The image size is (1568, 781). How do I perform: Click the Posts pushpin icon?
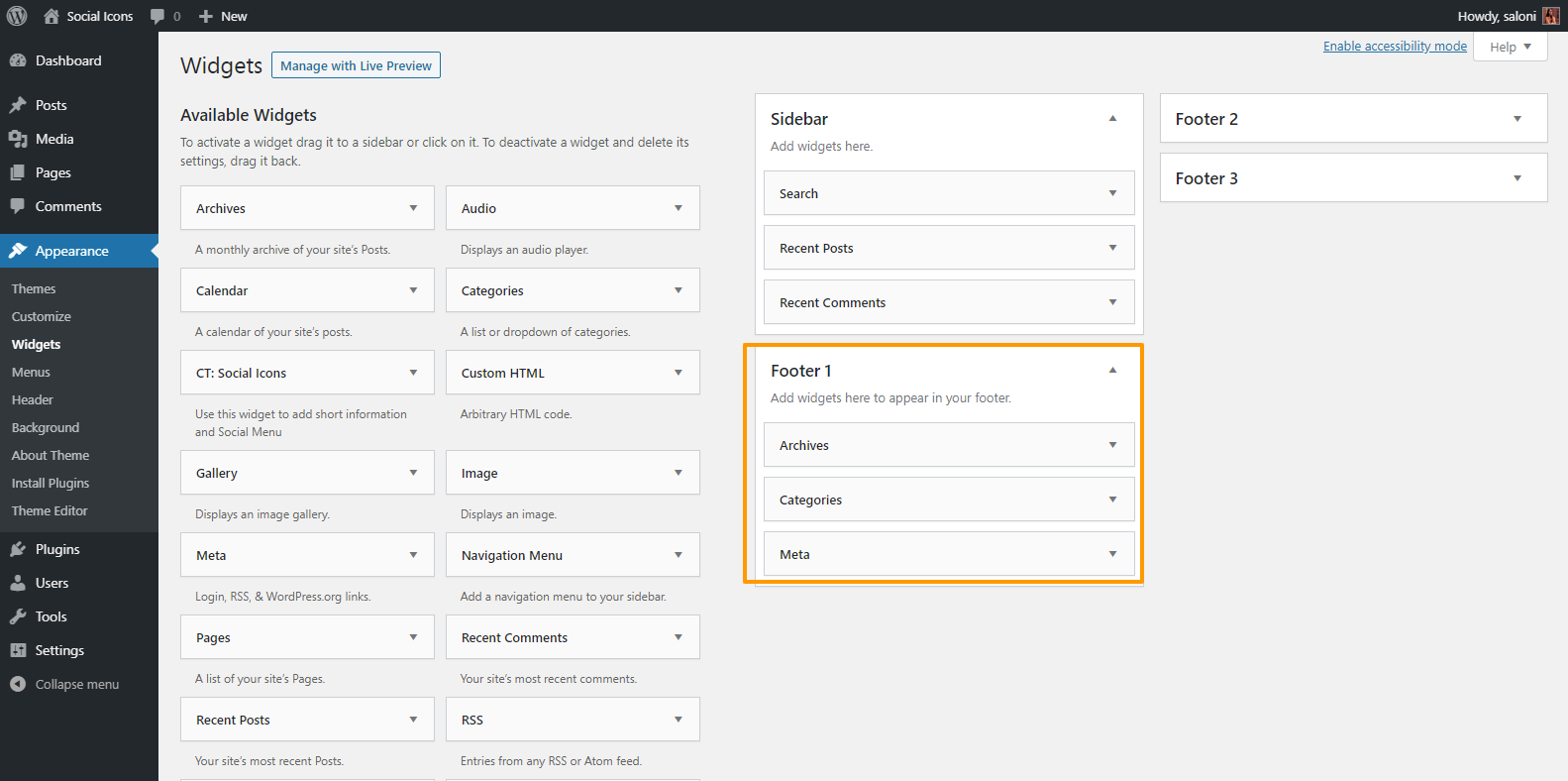coord(18,105)
